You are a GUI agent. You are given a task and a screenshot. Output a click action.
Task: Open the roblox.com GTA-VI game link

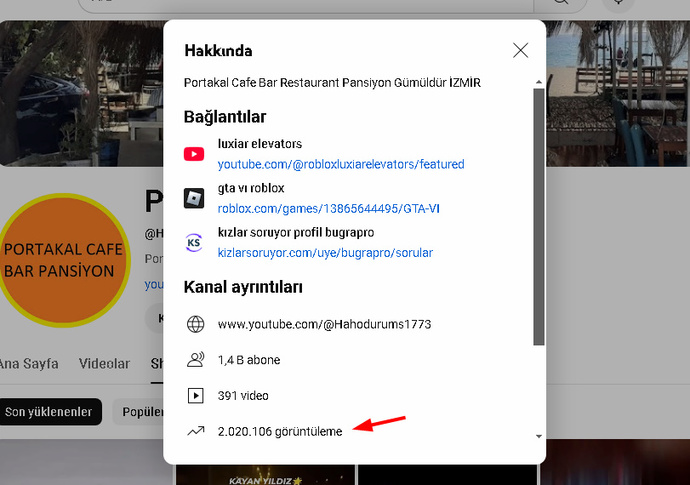(x=328, y=208)
